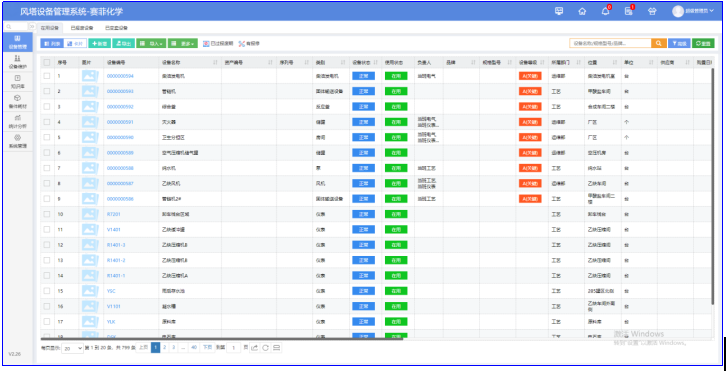Click the refresh icon beside the pager
The width and height of the screenshot is (726, 371).
(265, 347)
